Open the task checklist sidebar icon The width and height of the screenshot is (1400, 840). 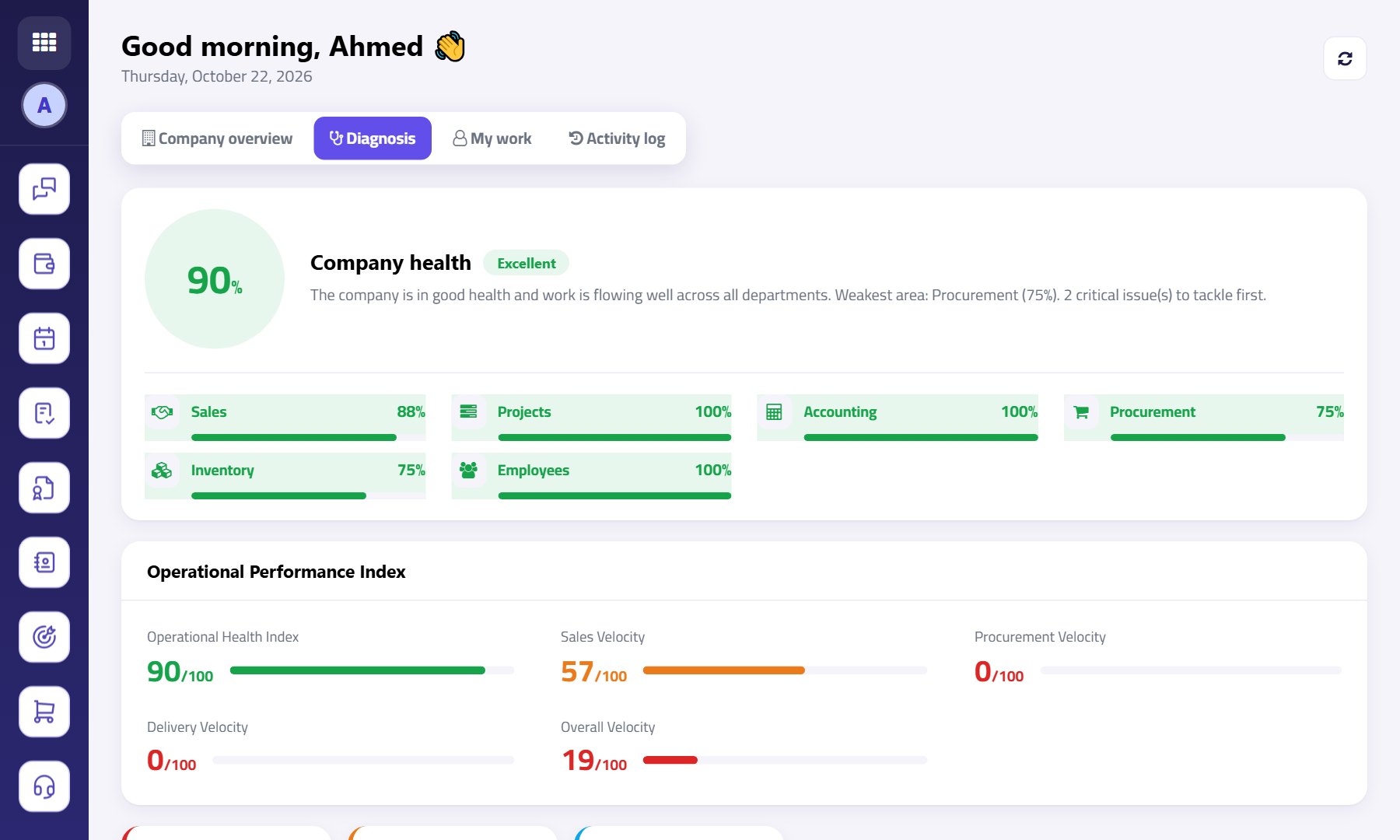[x=44, y=413]
